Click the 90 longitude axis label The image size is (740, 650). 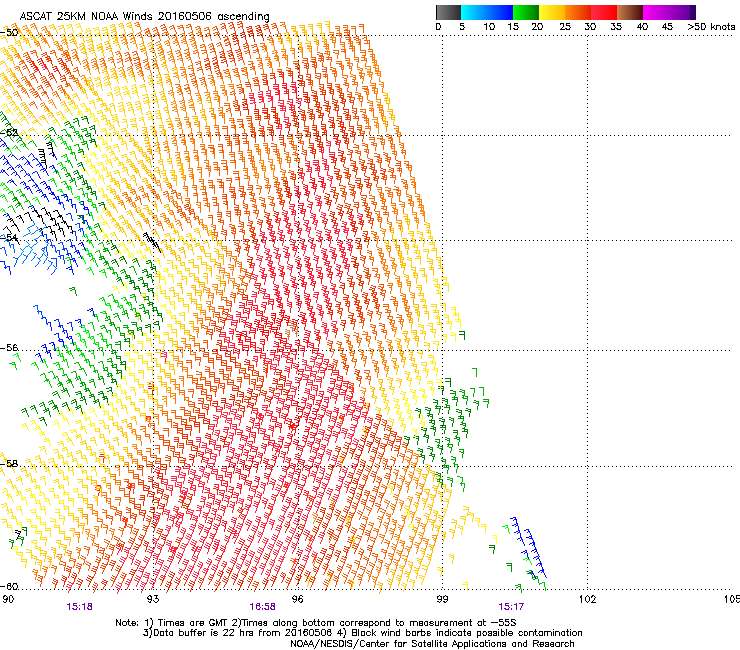click(x=8, y=599)
